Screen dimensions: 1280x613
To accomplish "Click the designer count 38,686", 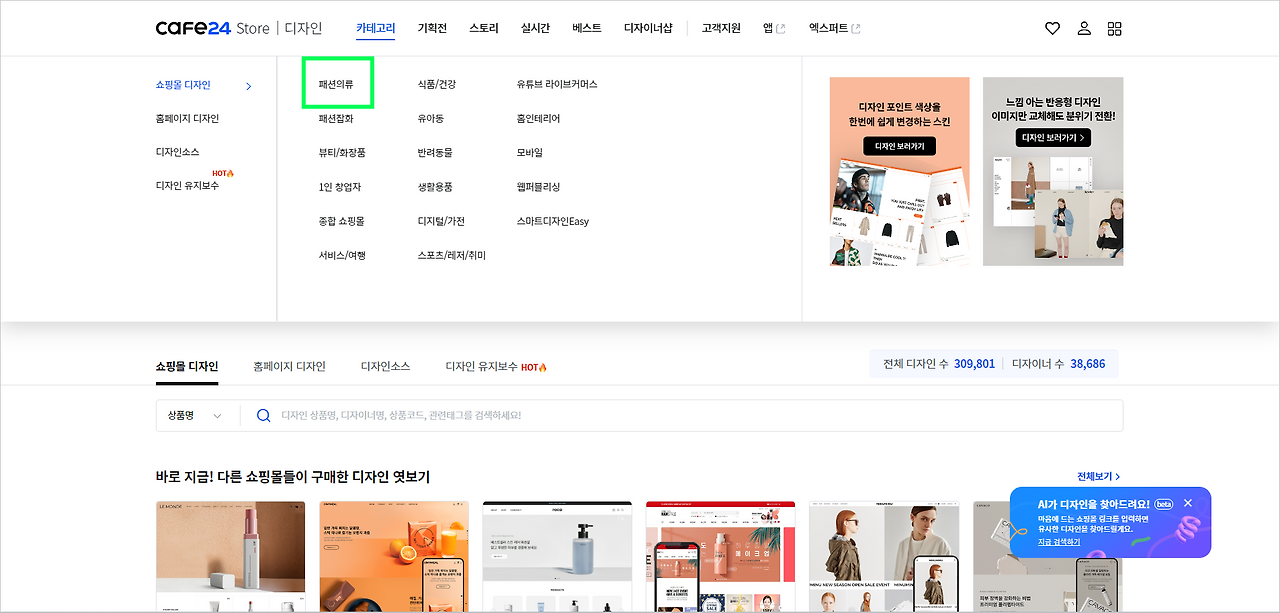I will click(x=1088, y=364).
